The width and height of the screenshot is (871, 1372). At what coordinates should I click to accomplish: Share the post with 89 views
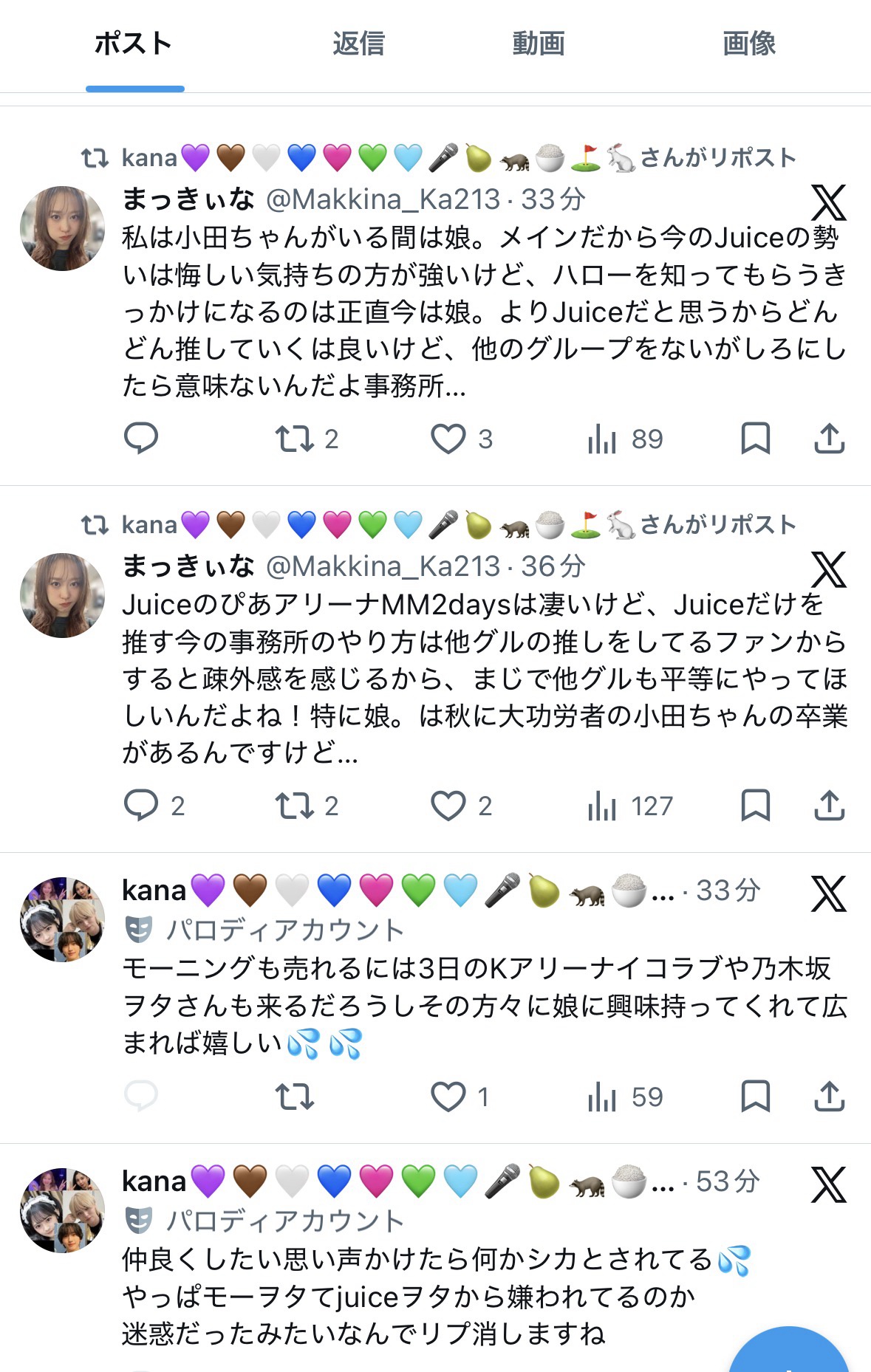click(829, 439)
